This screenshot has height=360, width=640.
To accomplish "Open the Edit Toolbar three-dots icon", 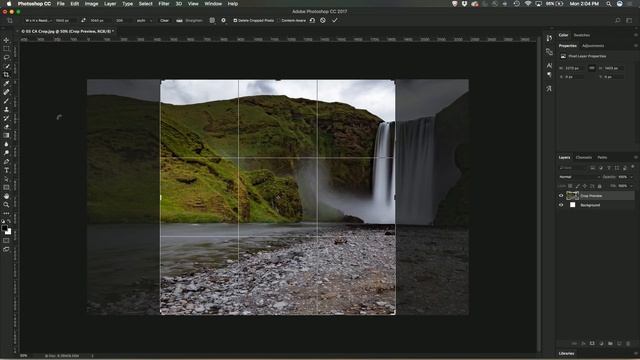I will [6, 213].
